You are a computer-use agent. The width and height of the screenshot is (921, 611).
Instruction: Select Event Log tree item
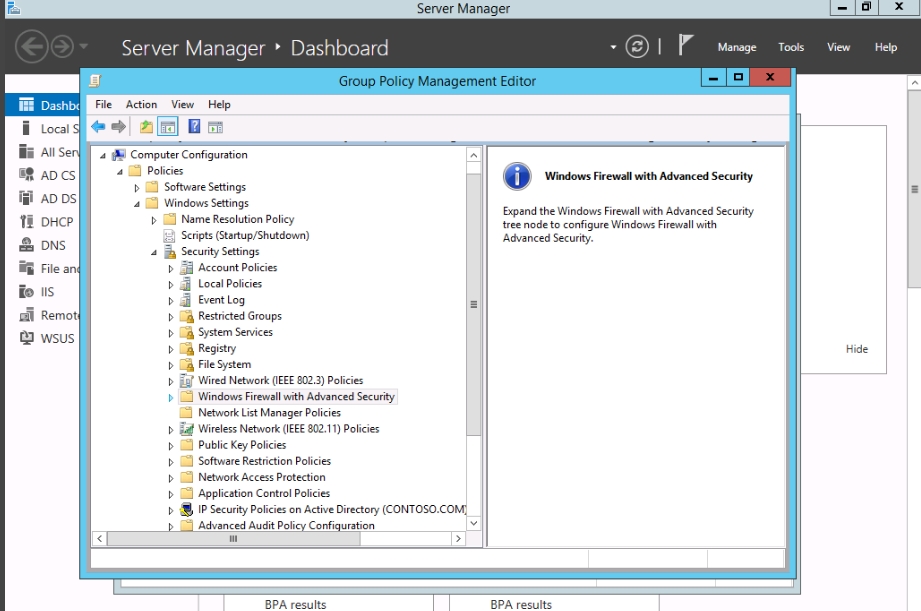[221, 300]
